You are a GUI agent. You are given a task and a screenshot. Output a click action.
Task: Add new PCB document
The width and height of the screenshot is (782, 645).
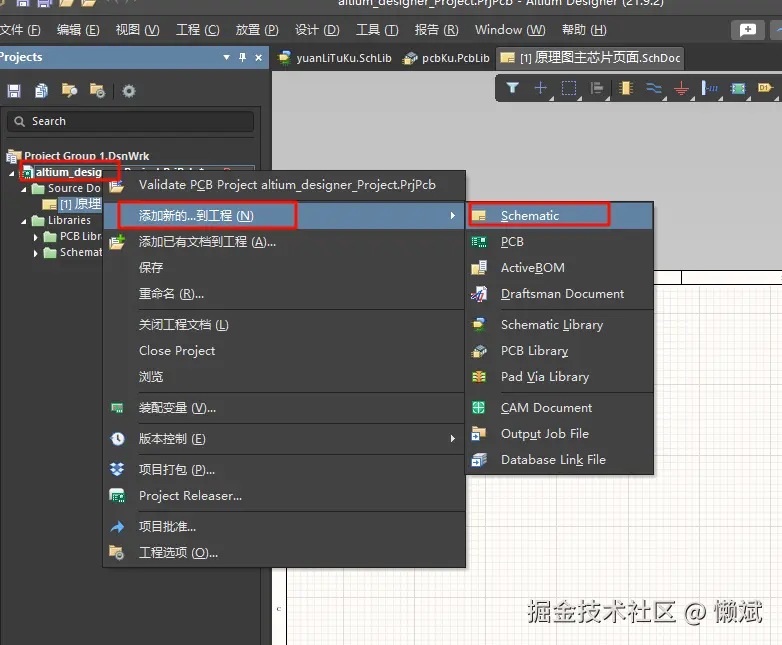pos(560,242)
